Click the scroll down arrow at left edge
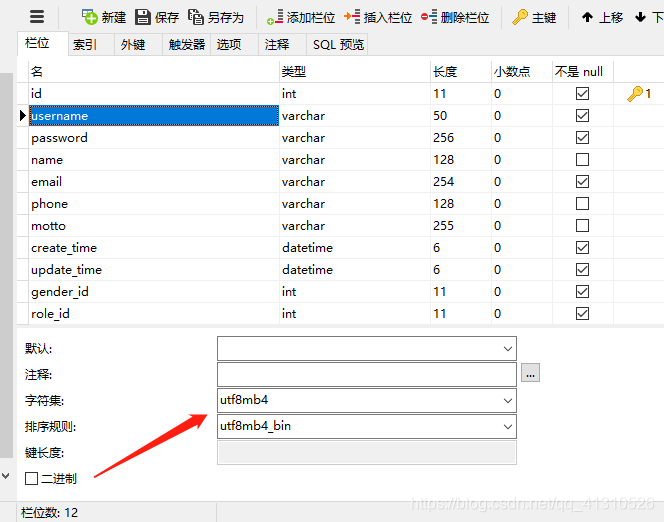Image resolution: width=664 pixels, height=522 pixels. 6,476
